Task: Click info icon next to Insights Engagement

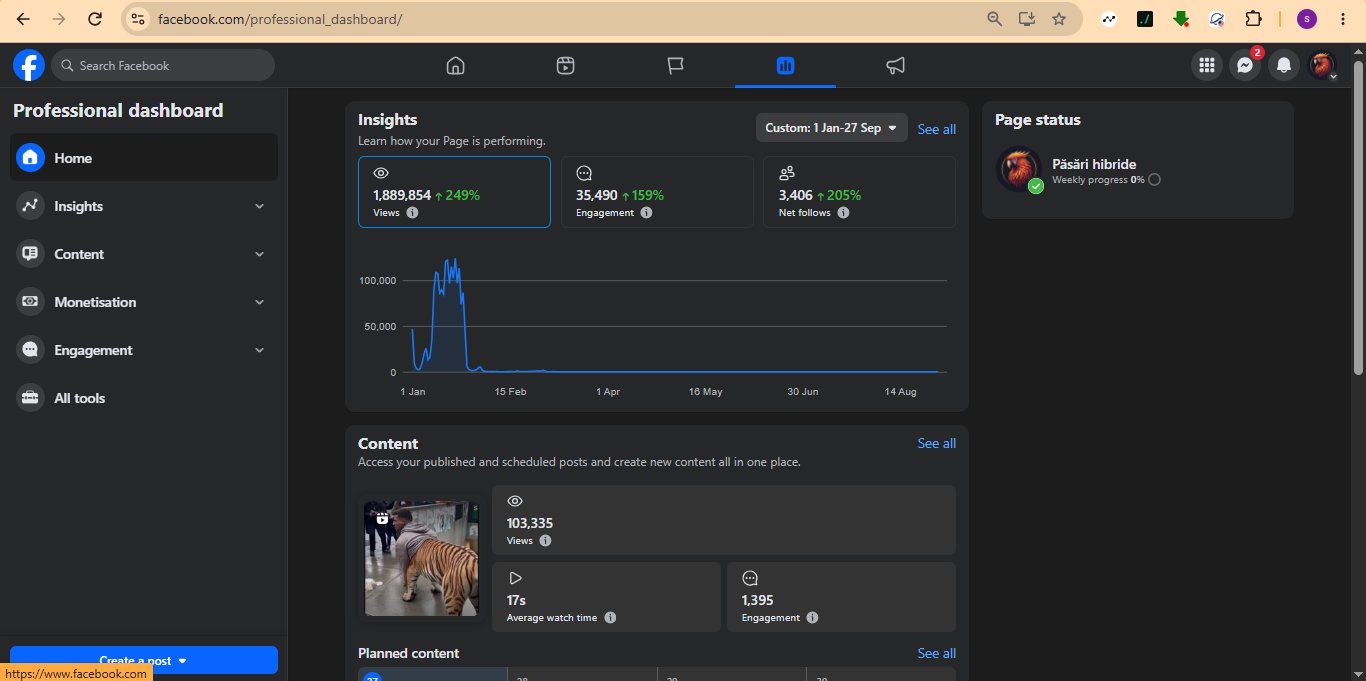Action: click(646, 213)
